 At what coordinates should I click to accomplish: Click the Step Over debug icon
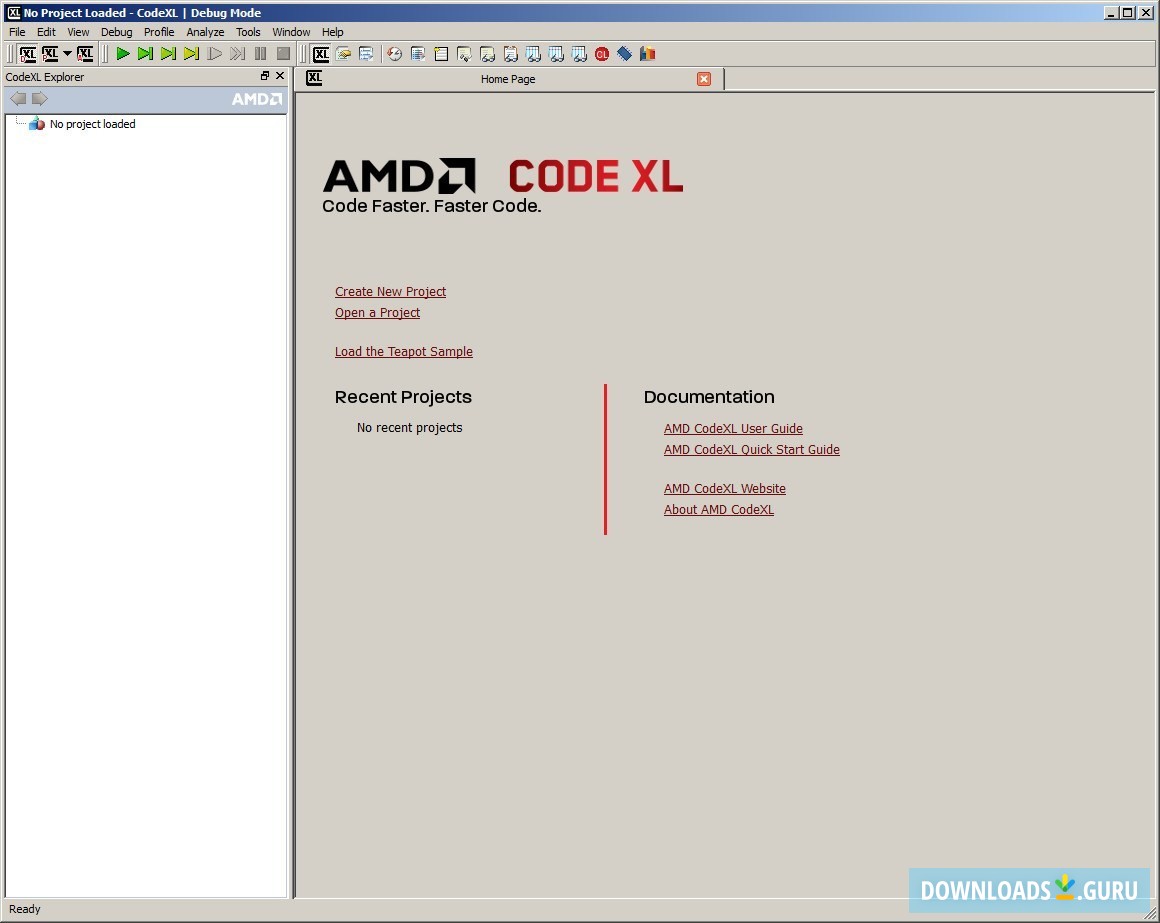[x=144, y=53]
